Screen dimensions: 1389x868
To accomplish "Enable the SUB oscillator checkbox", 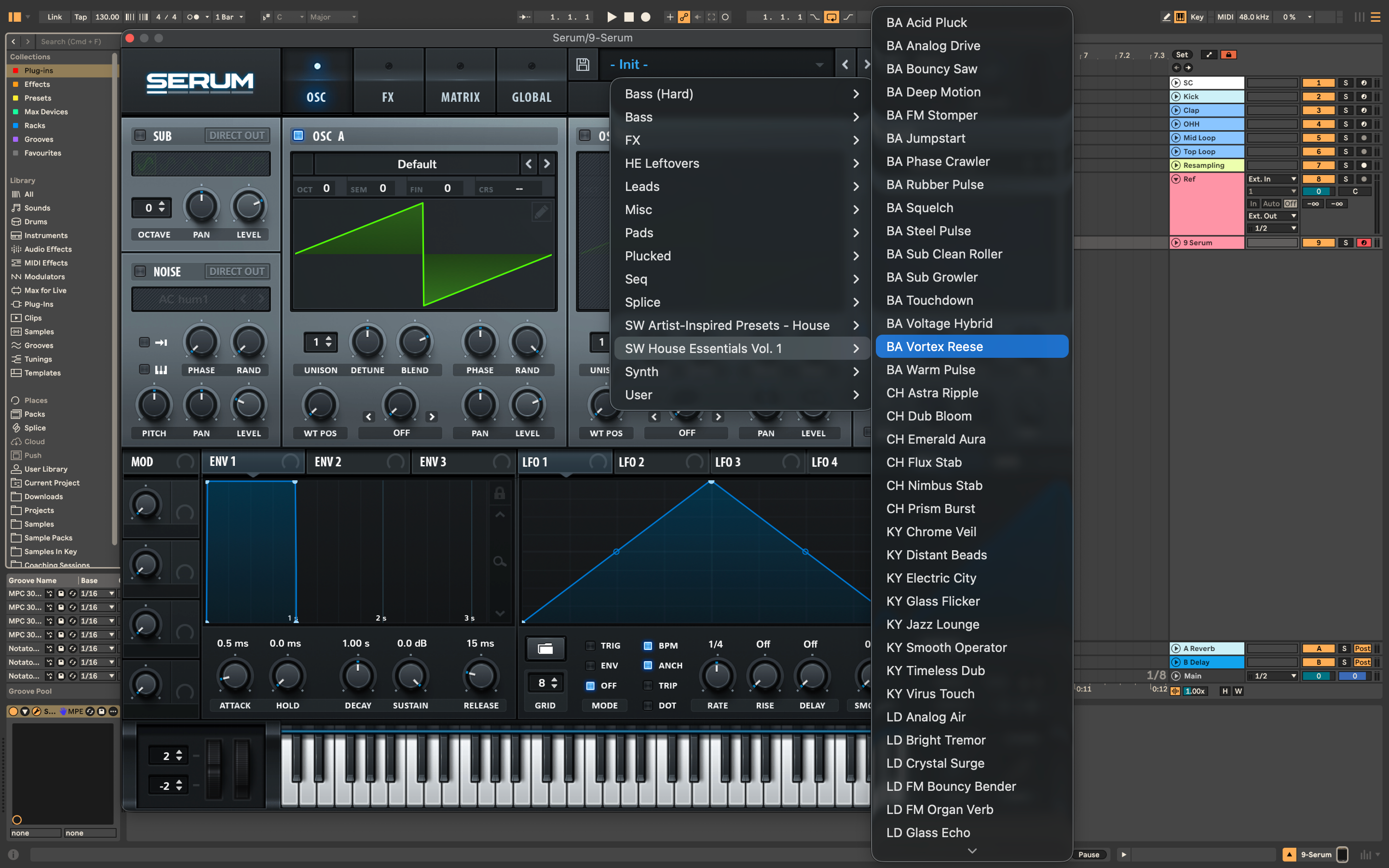I will 140,136.
